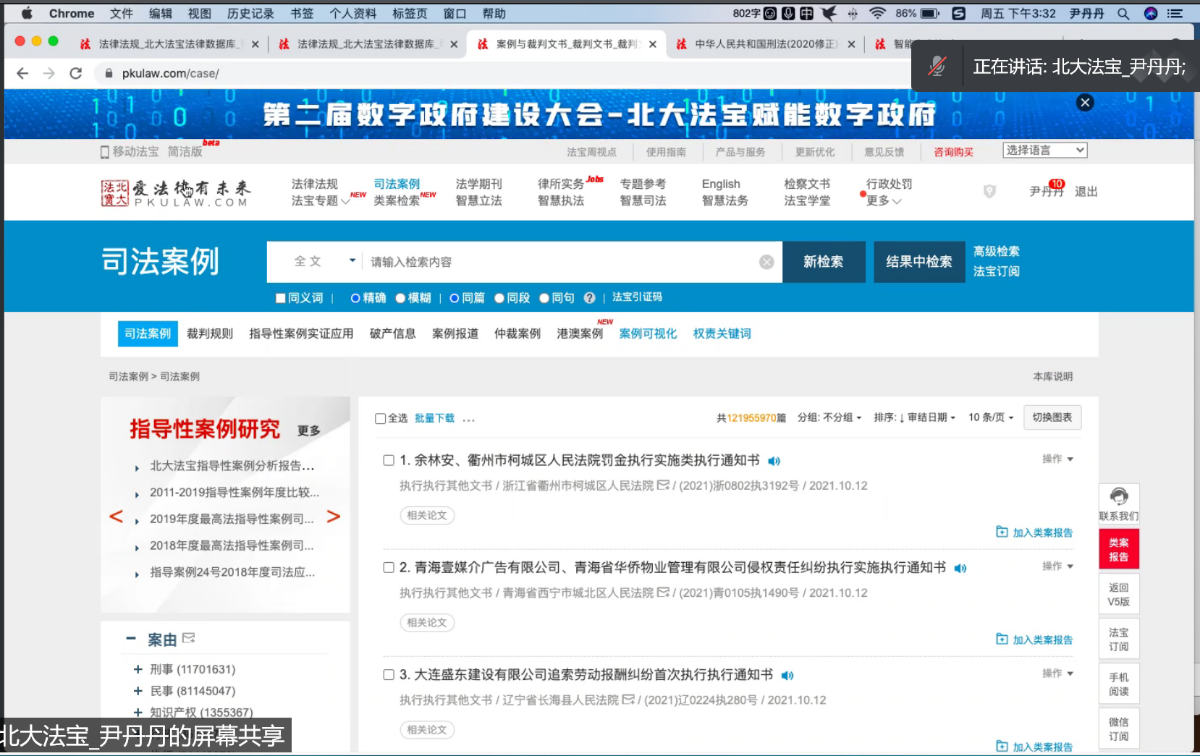The height and width of the screenshot is (756, 1200).
Task: Switch to the 裁判规则 tab
Action: 209,334
